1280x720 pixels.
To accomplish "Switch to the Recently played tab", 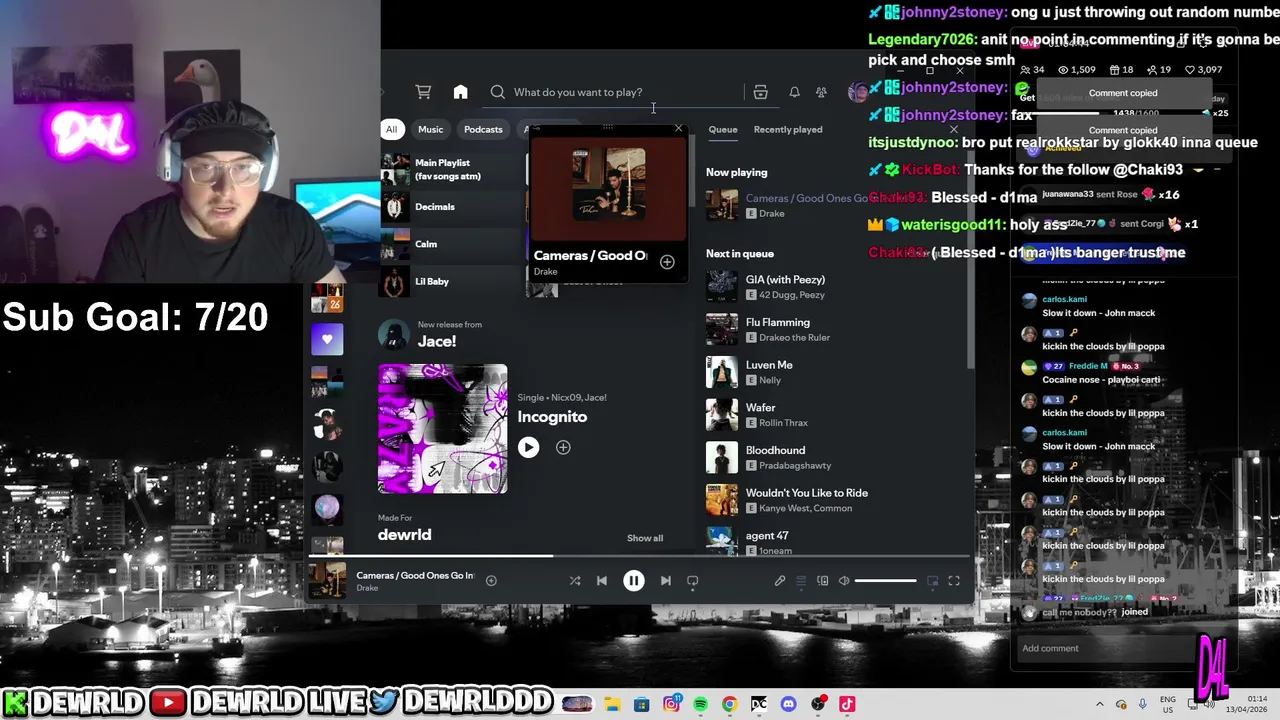I will (x=788, y=129).
